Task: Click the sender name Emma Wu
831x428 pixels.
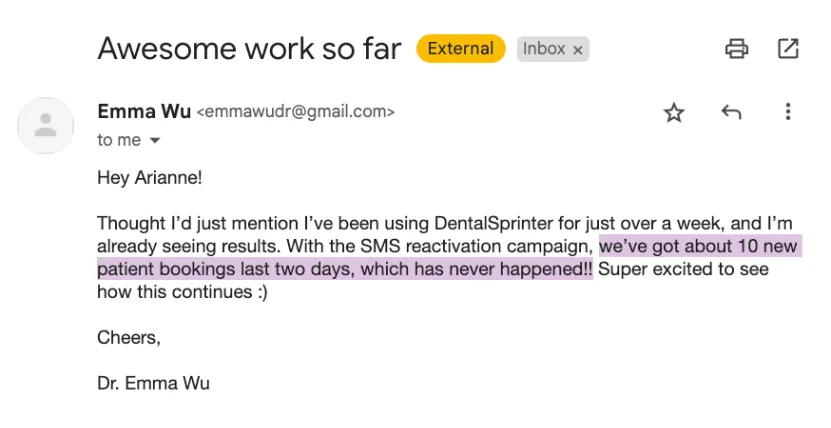Action: click(143, 111)
